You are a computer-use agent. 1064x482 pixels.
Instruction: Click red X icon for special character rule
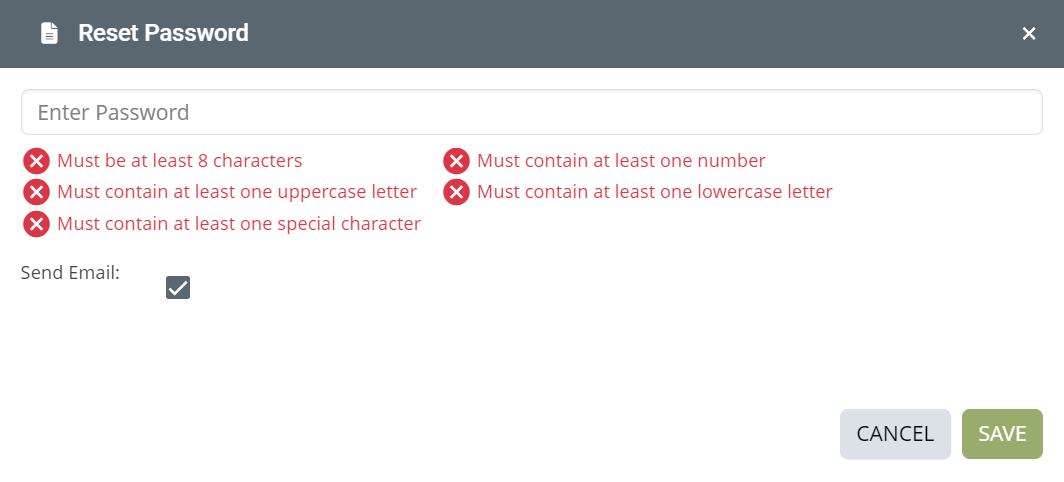[37, 223]
